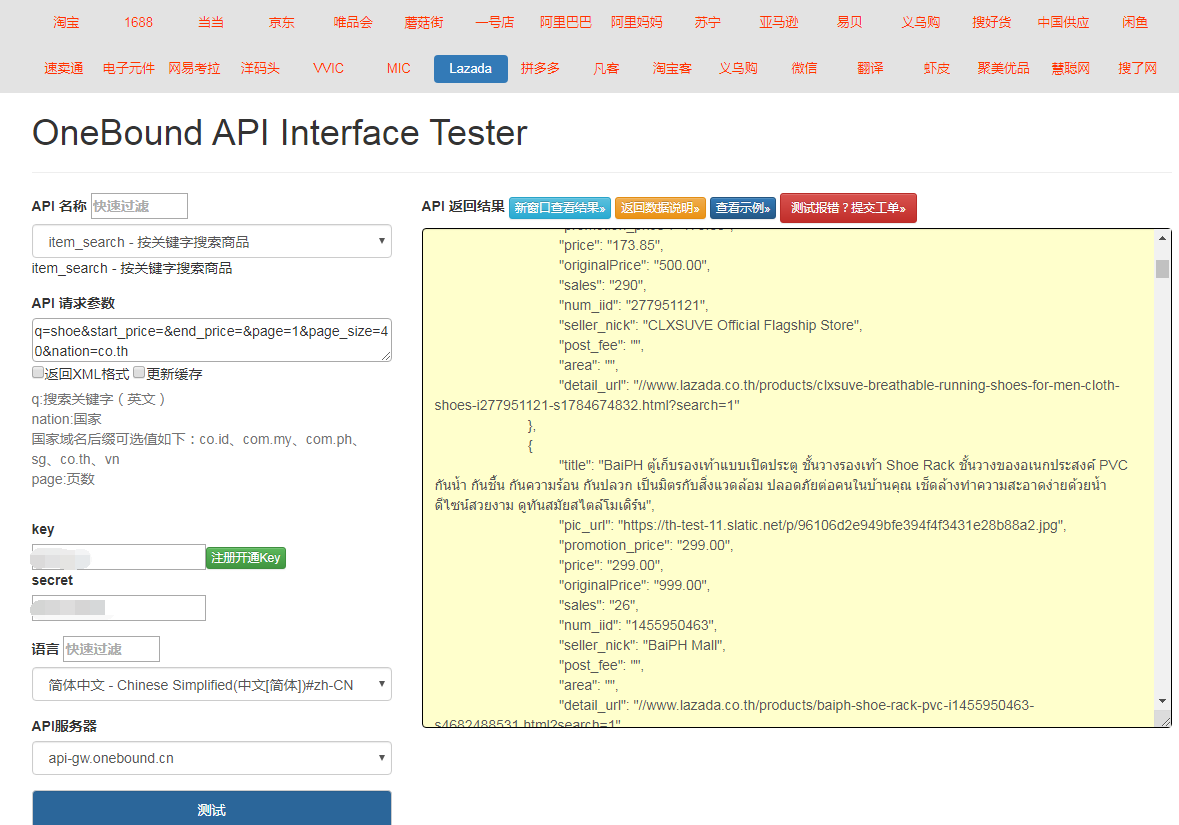Open the 淘宝客 tab
This screenshot has width=1179, height=825.
[671, 68]
